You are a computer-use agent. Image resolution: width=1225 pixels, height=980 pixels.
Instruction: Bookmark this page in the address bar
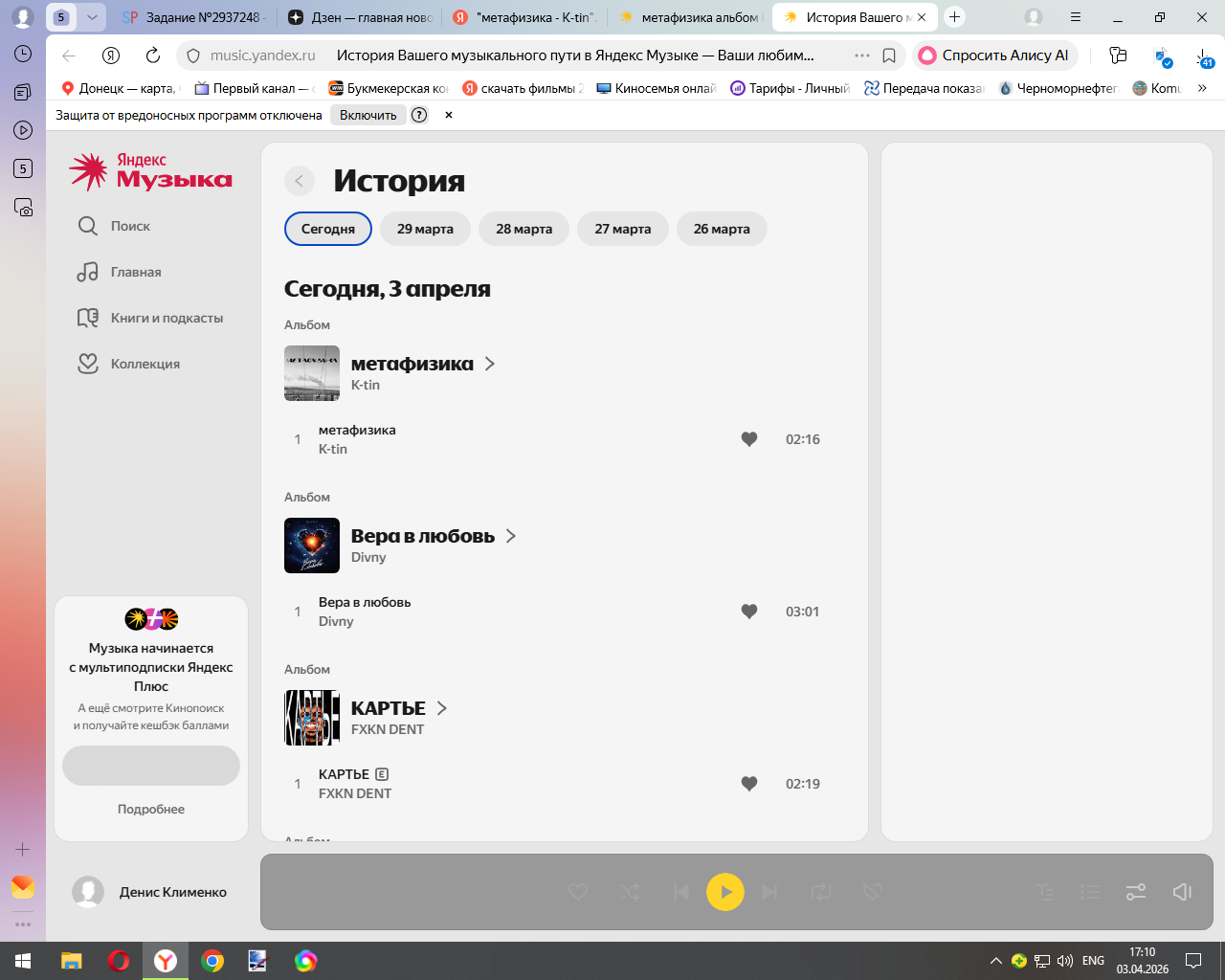coord(889,56)
